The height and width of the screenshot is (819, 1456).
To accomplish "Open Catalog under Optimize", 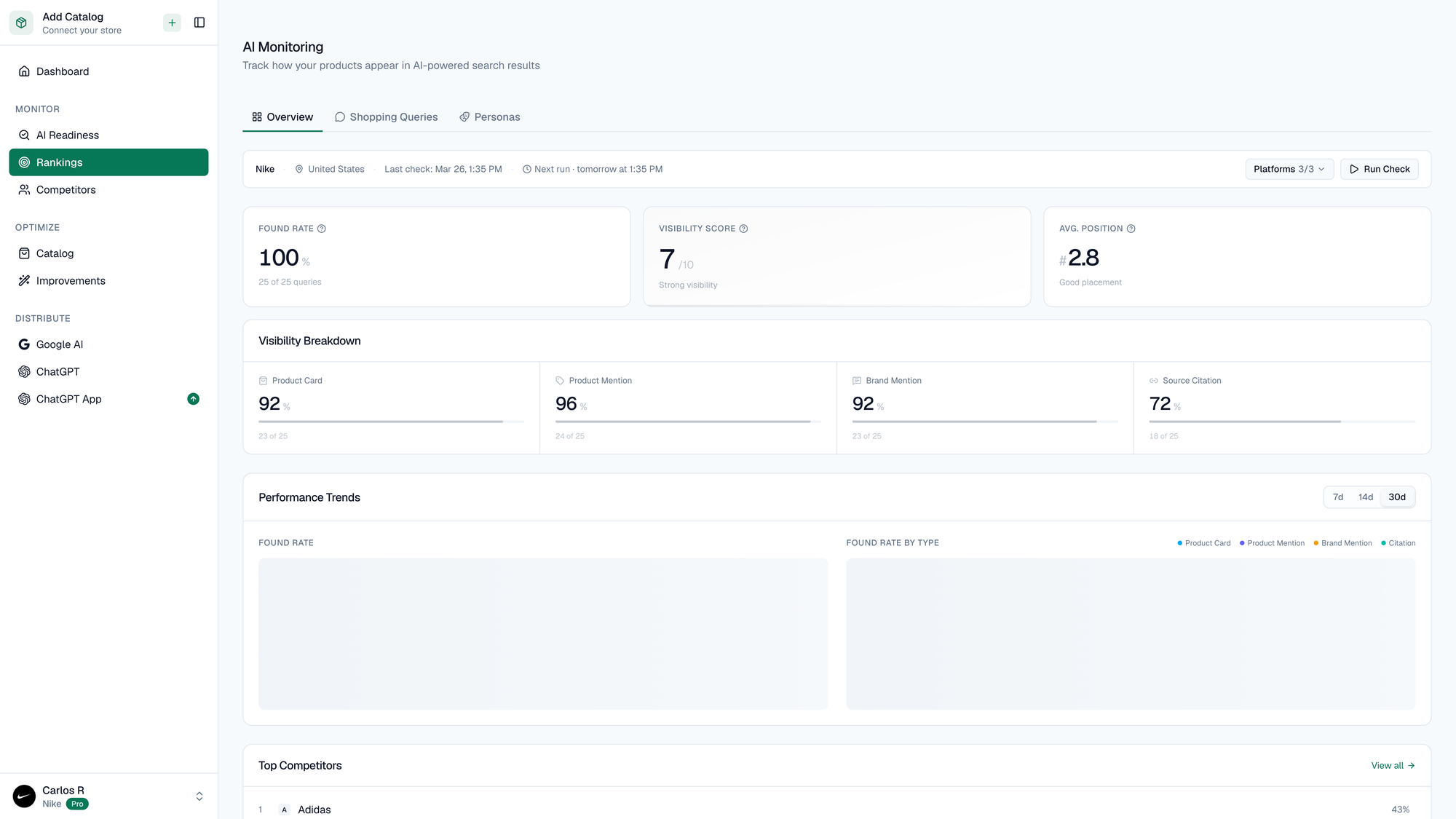I will pyautogui.click(x=108, y=253).
